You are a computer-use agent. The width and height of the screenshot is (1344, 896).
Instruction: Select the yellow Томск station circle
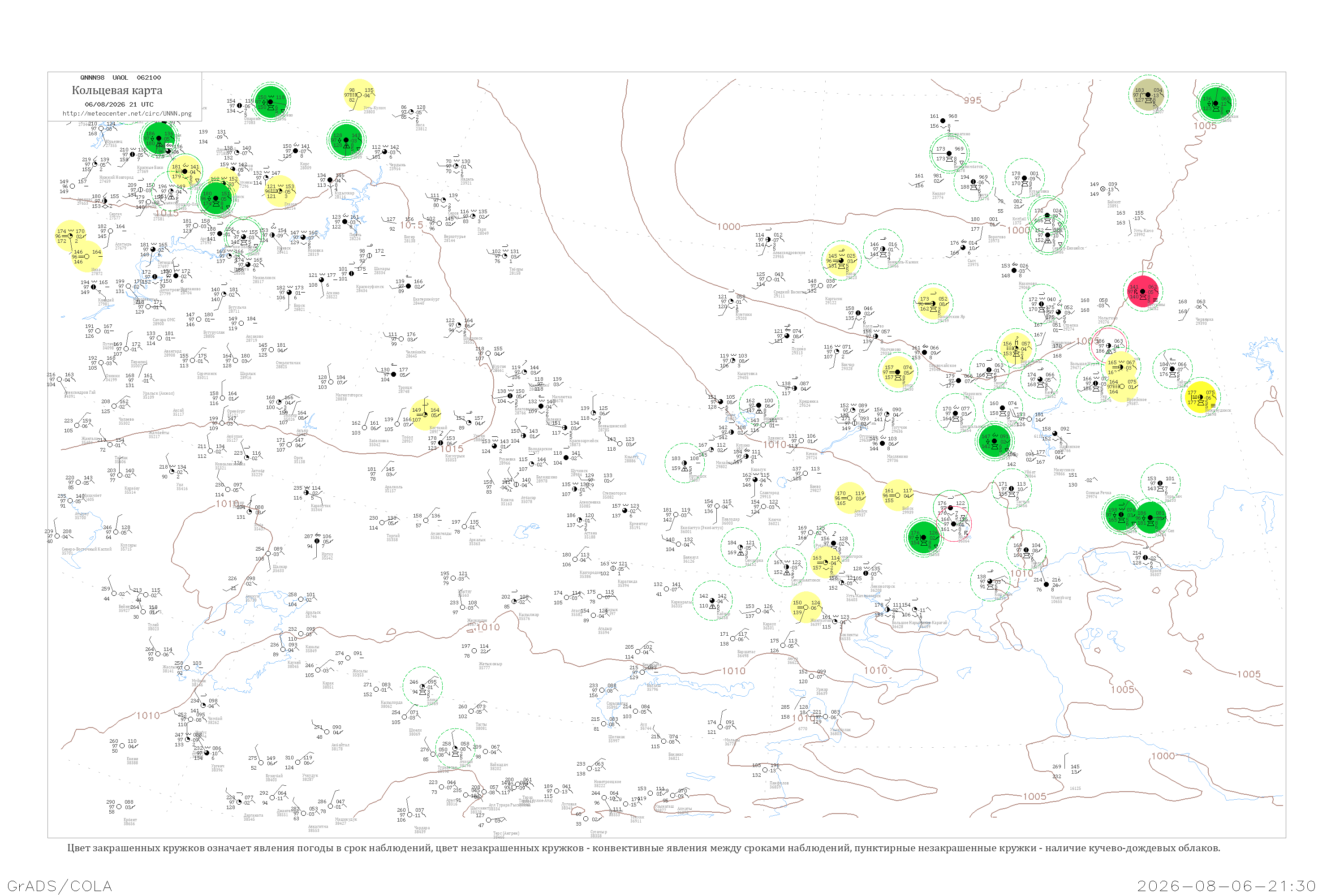(898, 372)
